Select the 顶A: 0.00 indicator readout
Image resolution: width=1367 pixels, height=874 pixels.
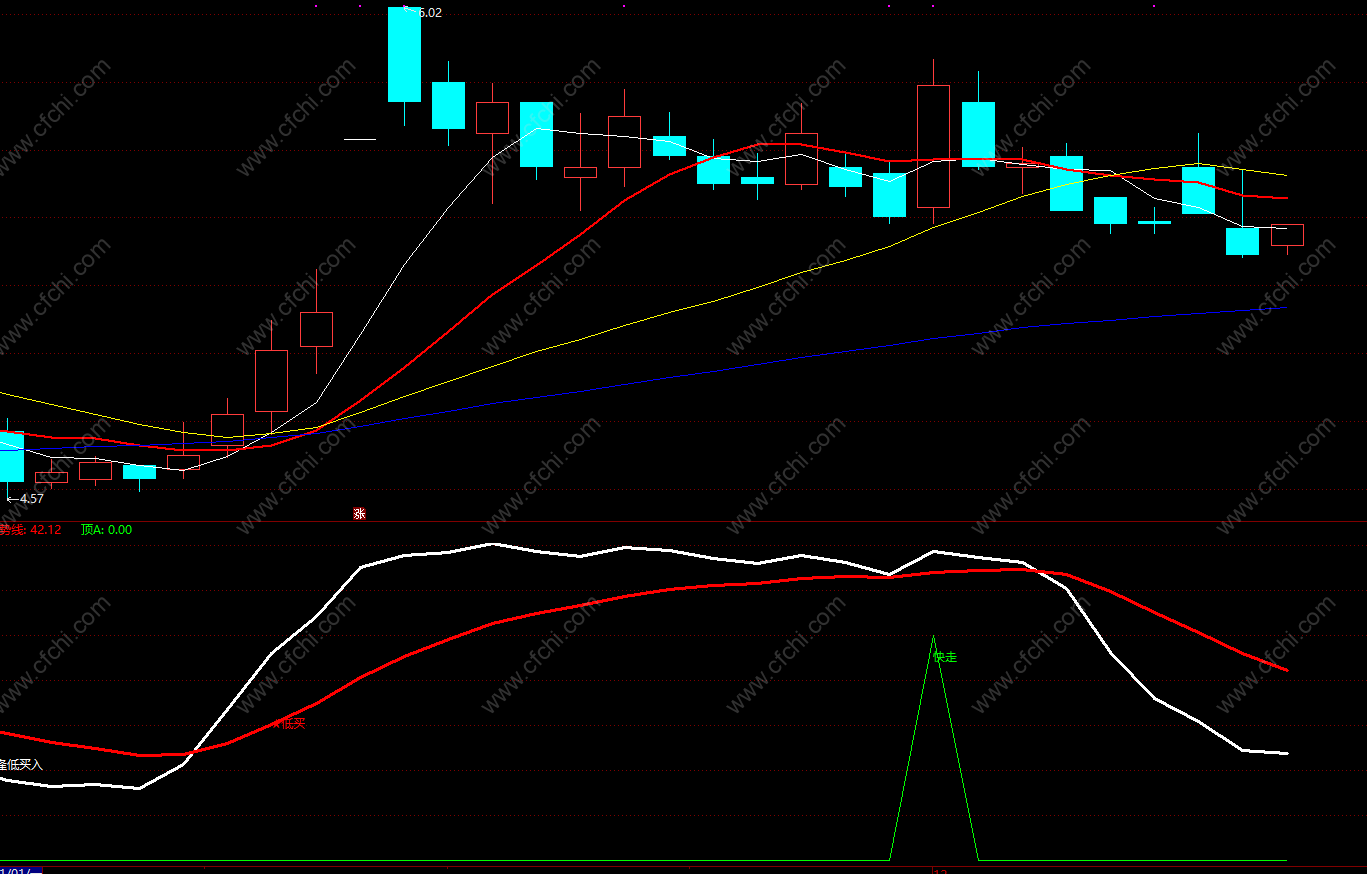coord(106,530)
